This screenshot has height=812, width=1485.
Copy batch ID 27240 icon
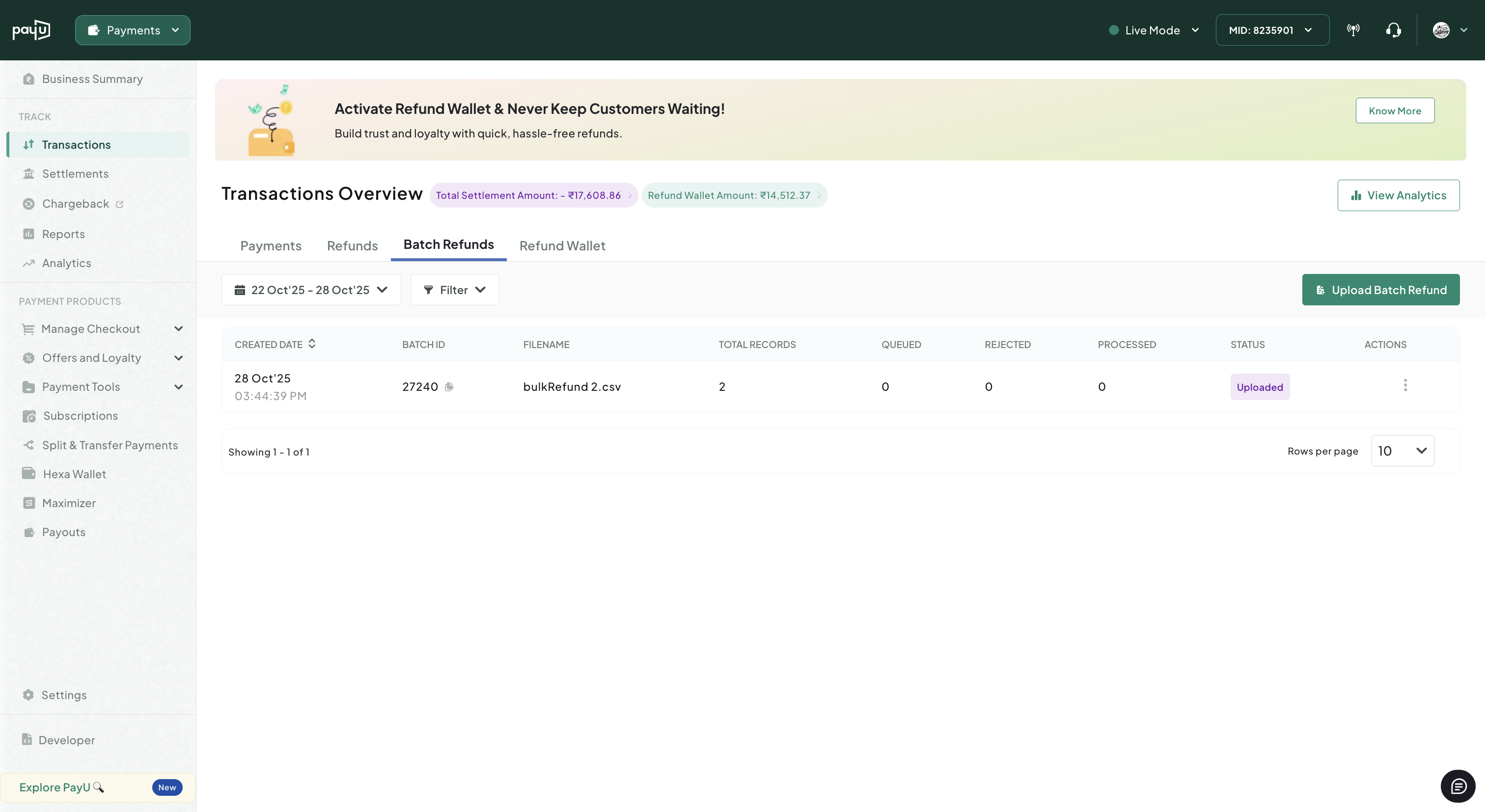pyautogui.click(x=449, y=387)
